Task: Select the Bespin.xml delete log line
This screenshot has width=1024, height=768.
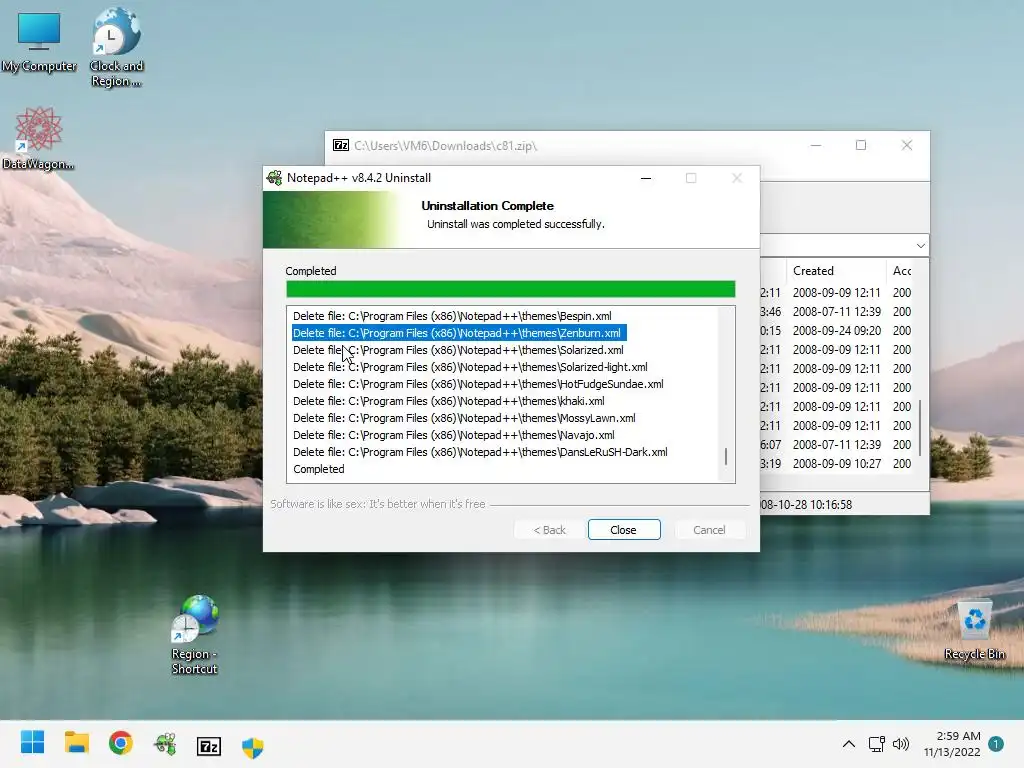Action: pos(453,316)
